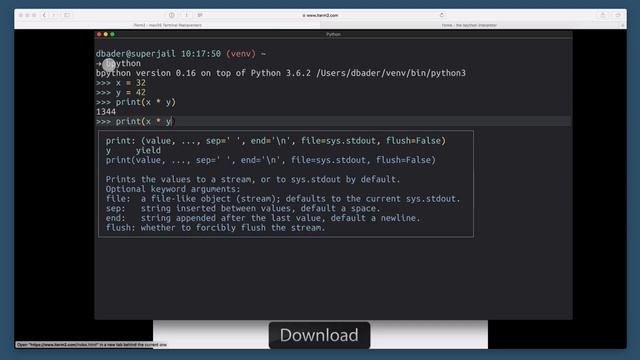Click the 'end: string appended after' line
The width and height of the screenshot is (640, 360).
point(263,218)
